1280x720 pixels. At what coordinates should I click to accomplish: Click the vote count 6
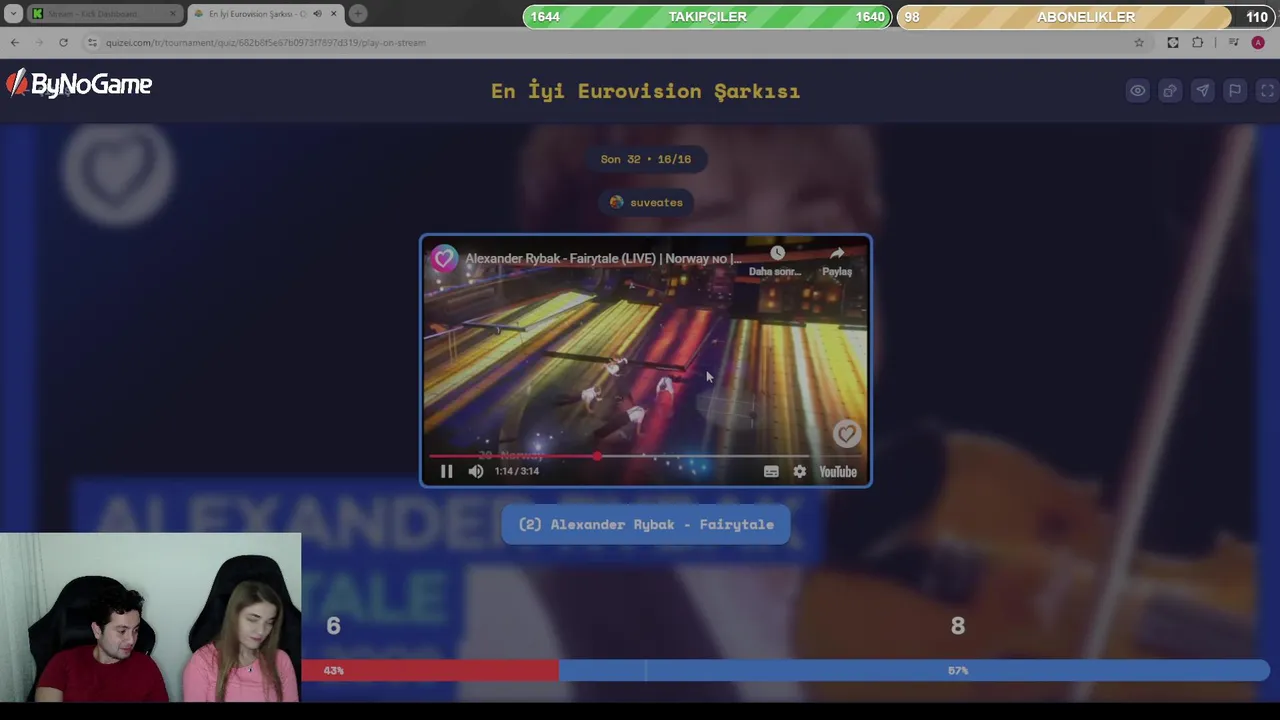[x=333, y=626]
